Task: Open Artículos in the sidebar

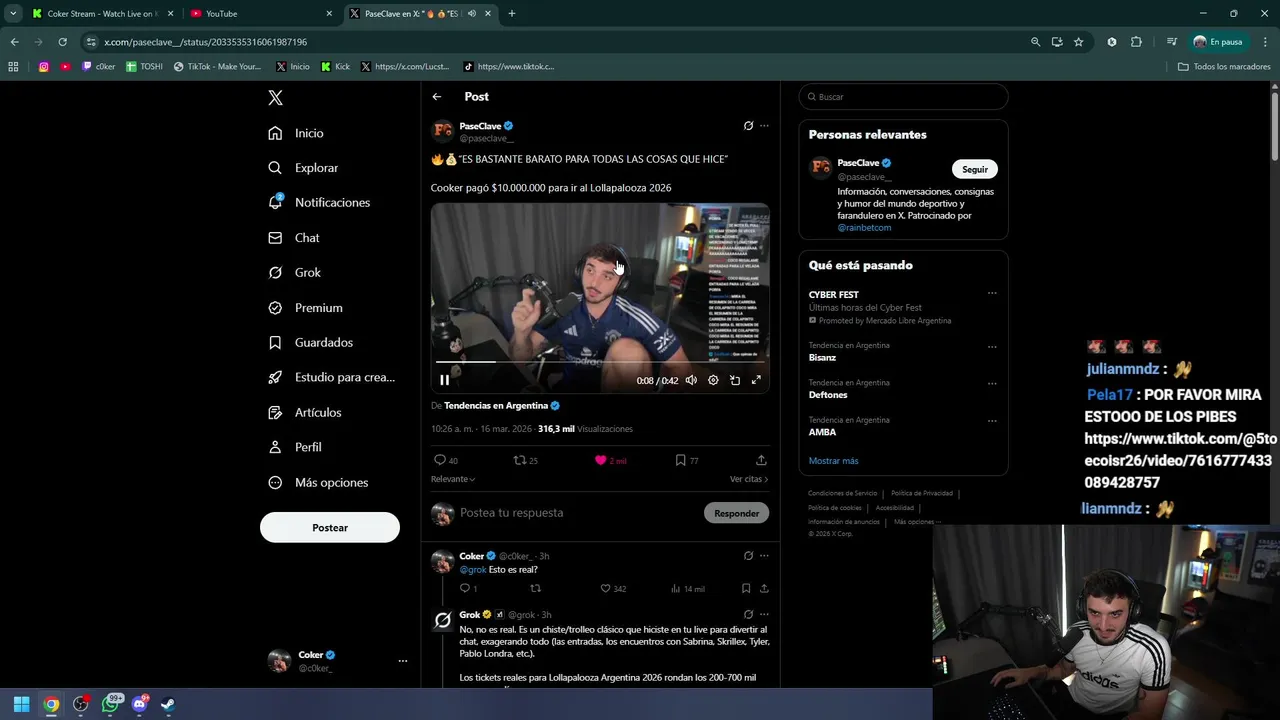Action: (305, 412)
